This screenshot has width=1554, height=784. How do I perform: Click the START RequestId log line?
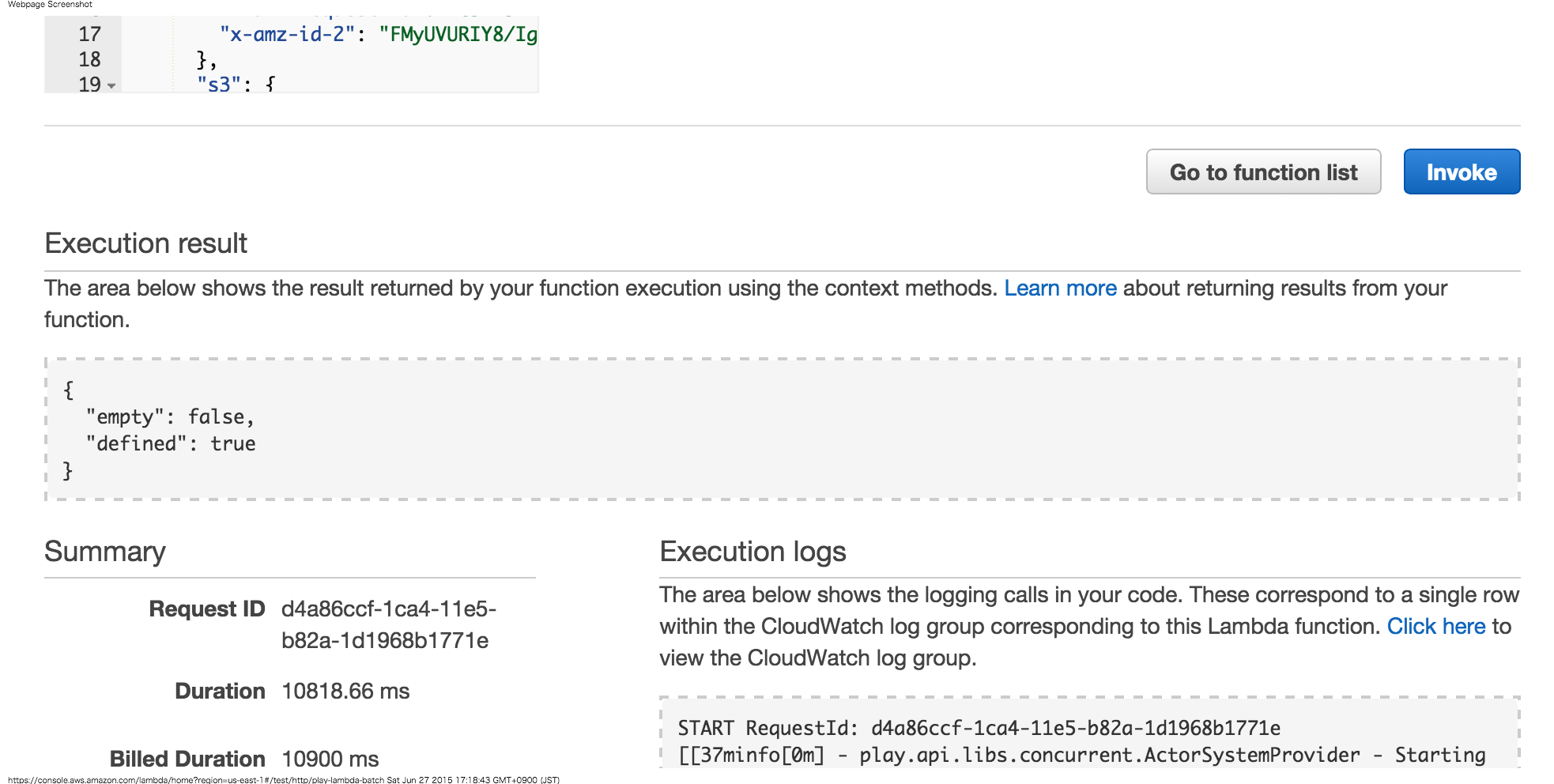979,728
